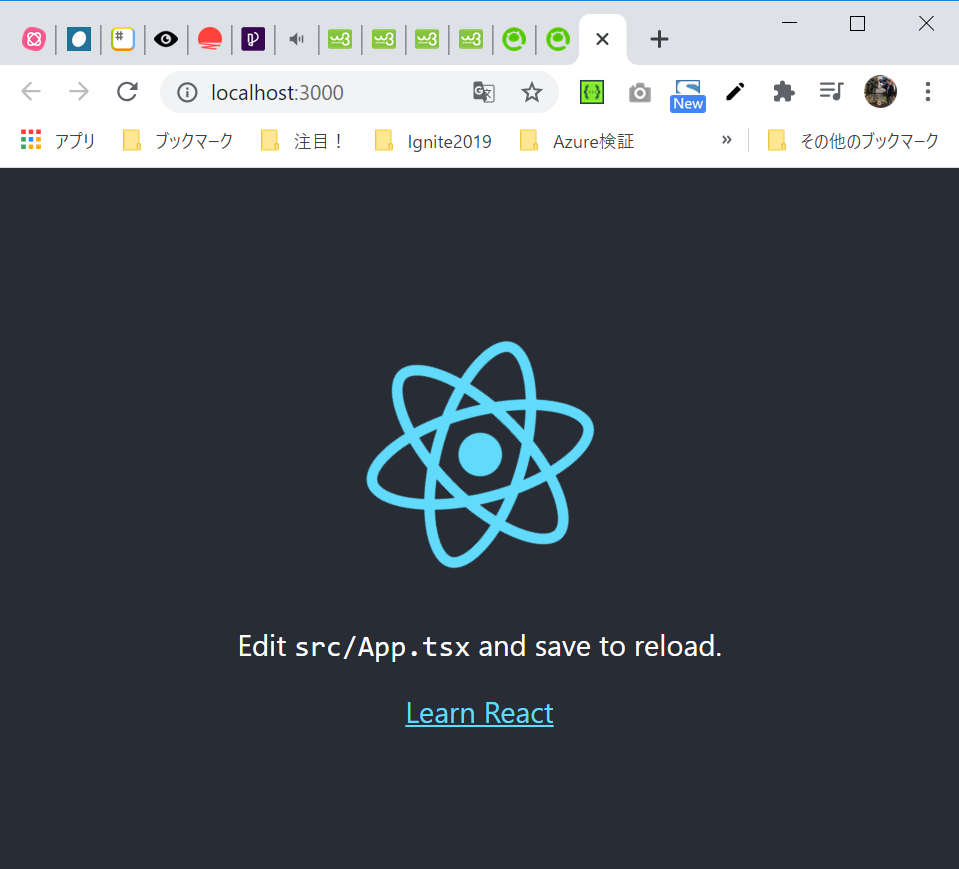Open the ブックマーク bookmark folder
This screenshot has width=959, height=869.
[x=178, y=141]
